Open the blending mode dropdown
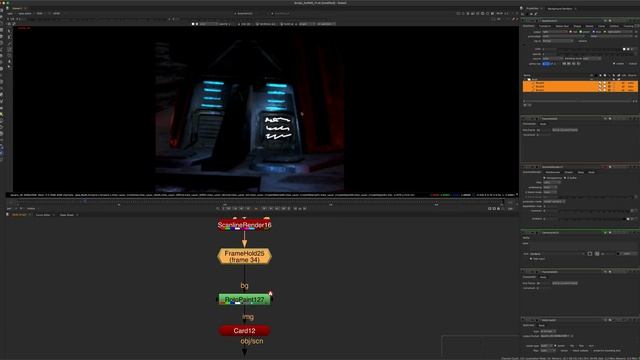The width and height of the screenshot is (640, 360). [592, 59]
